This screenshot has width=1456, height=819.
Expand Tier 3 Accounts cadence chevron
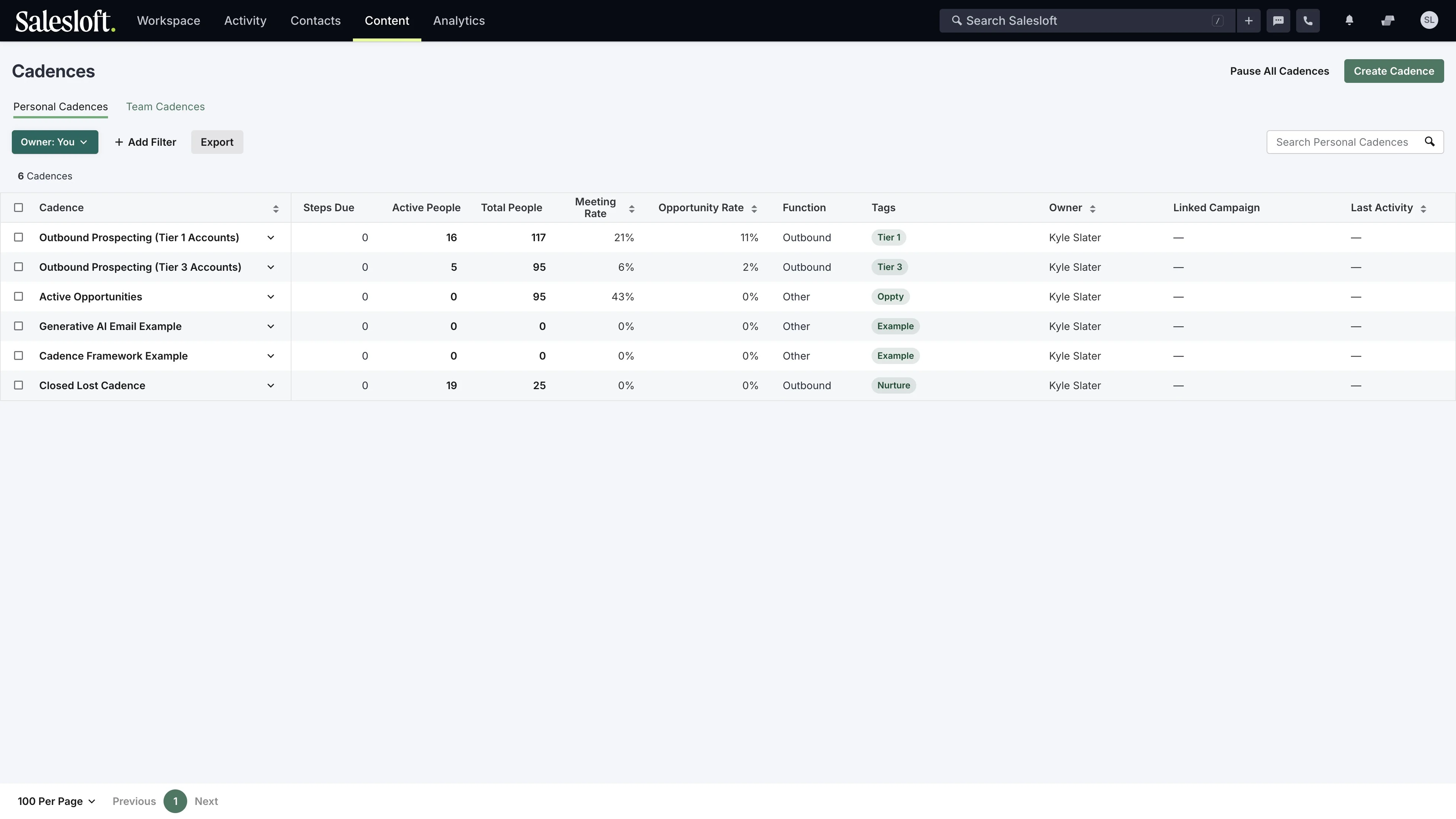[x=271, y=267]
